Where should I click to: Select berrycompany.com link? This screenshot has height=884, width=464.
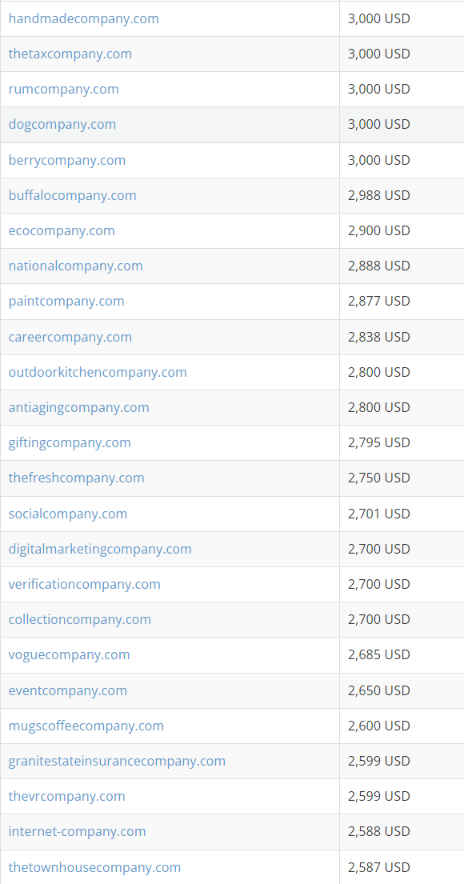67,160
